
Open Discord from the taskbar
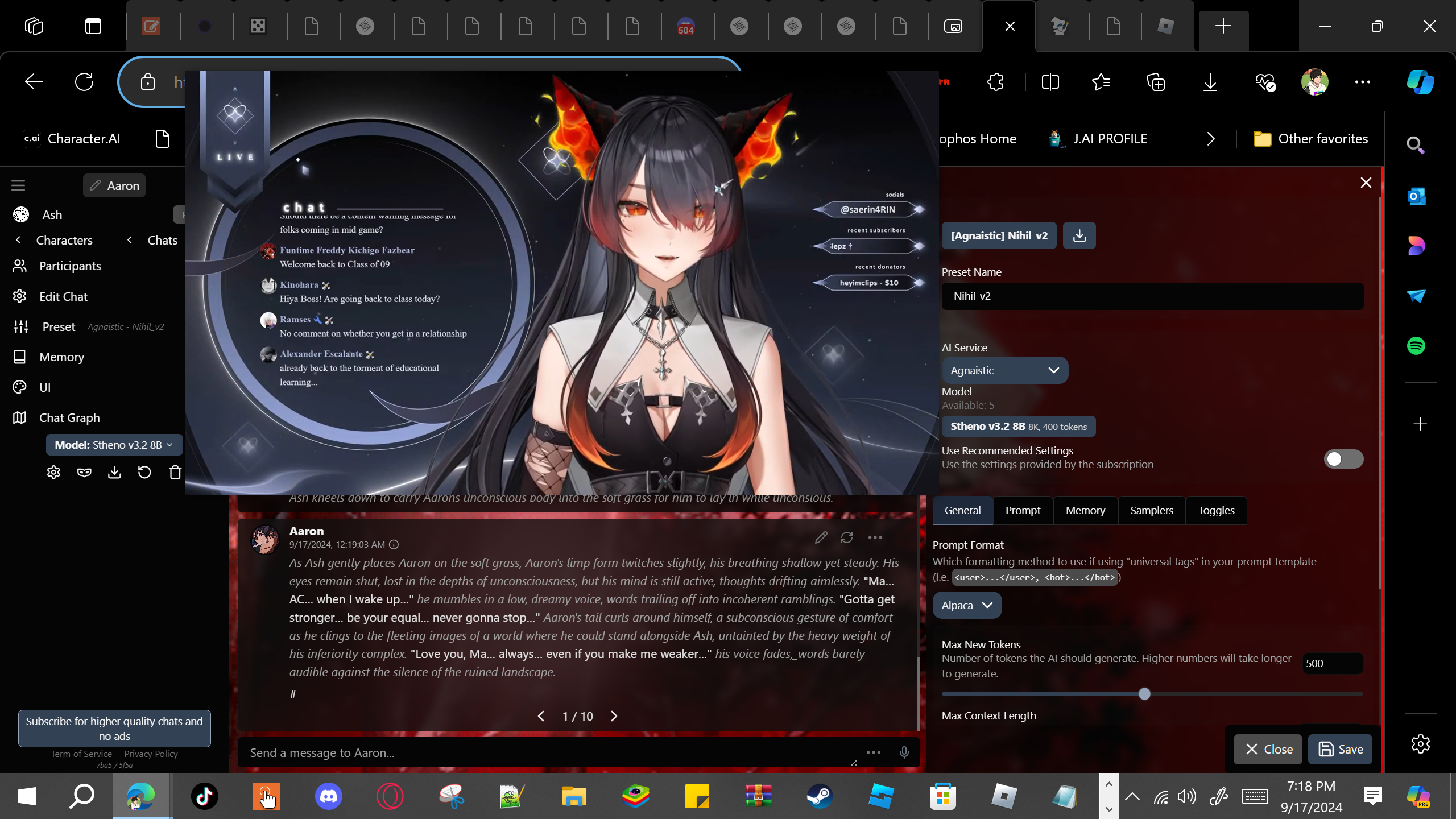(x=328, y=796)
